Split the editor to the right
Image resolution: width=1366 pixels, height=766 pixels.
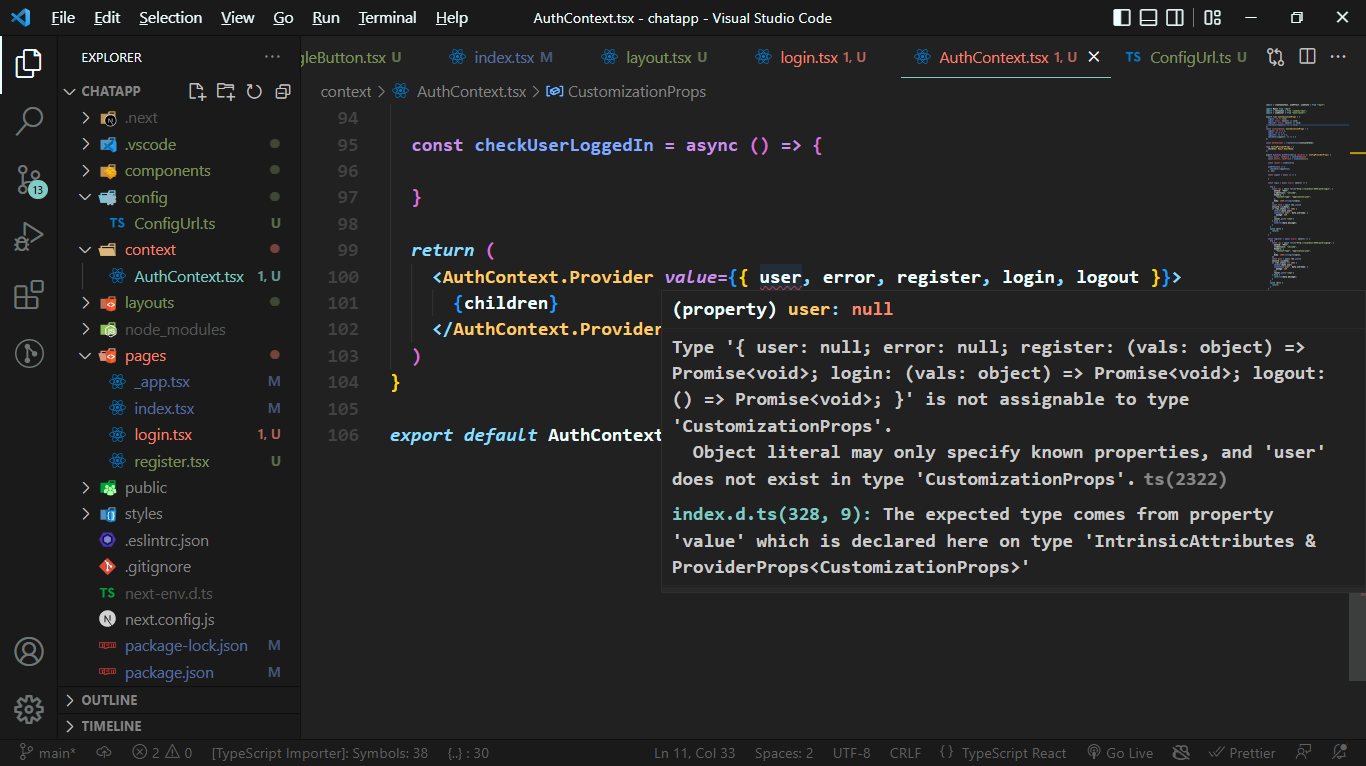coord(1306,57)
